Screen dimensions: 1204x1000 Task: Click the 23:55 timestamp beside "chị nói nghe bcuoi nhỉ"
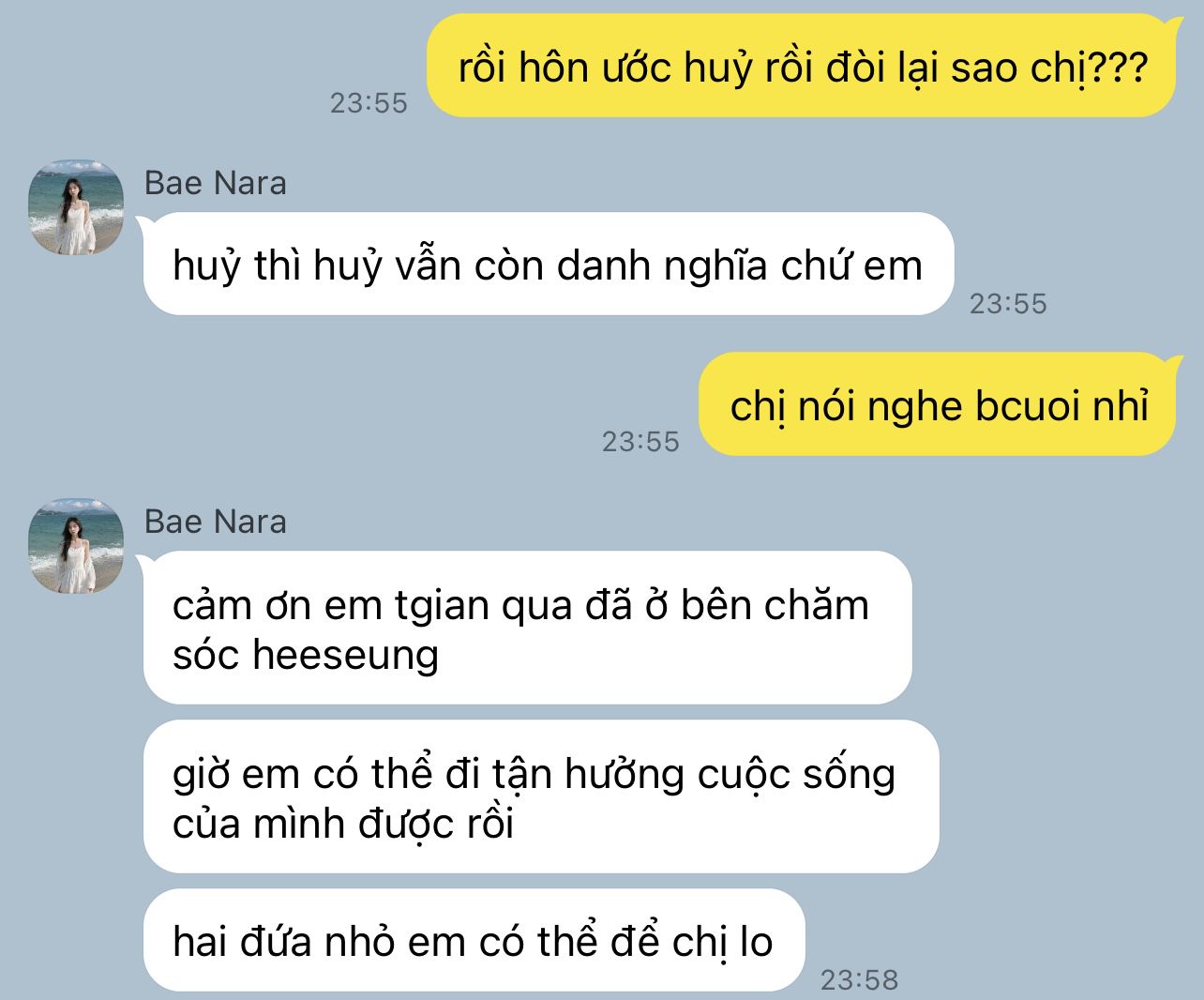(640, 442)
